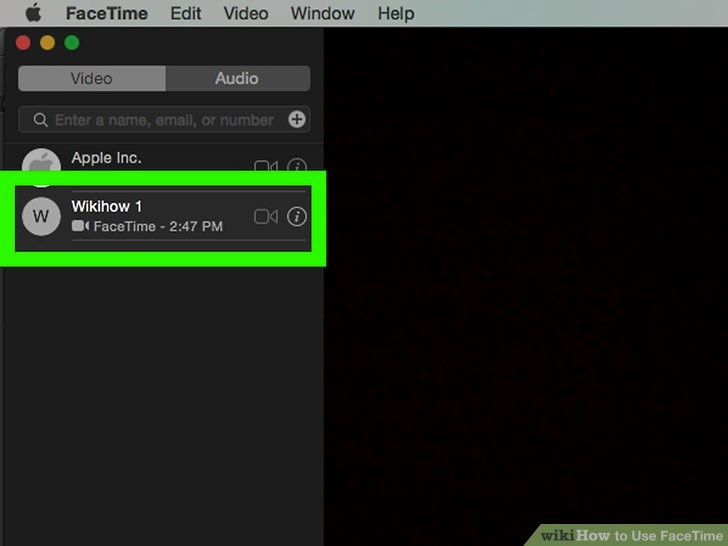This screenshot has width=728, height=546.
Task: Switch to the Video calls tab
Action: [92, 78]
